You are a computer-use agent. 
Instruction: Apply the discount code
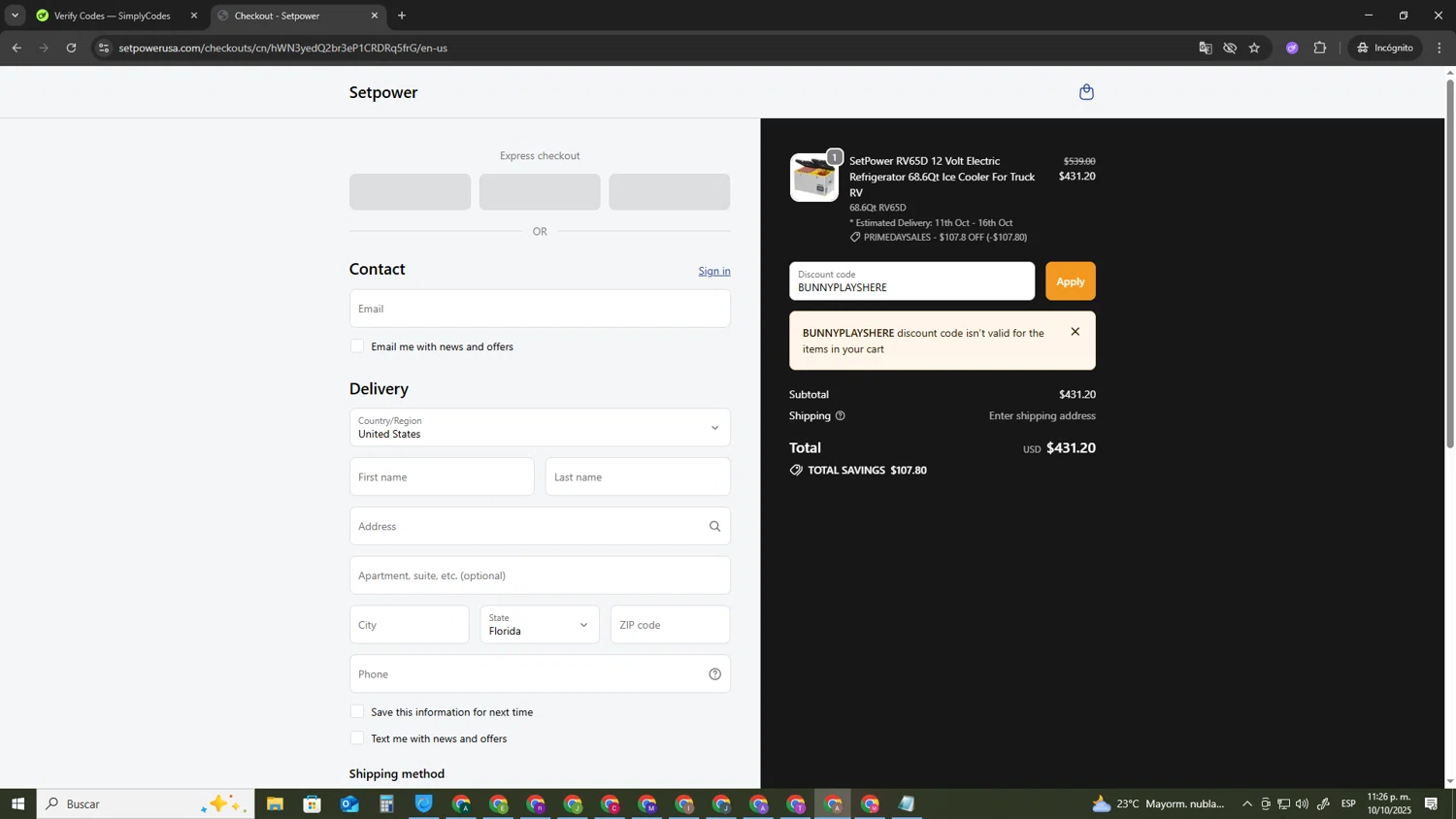click(1070, 281)
